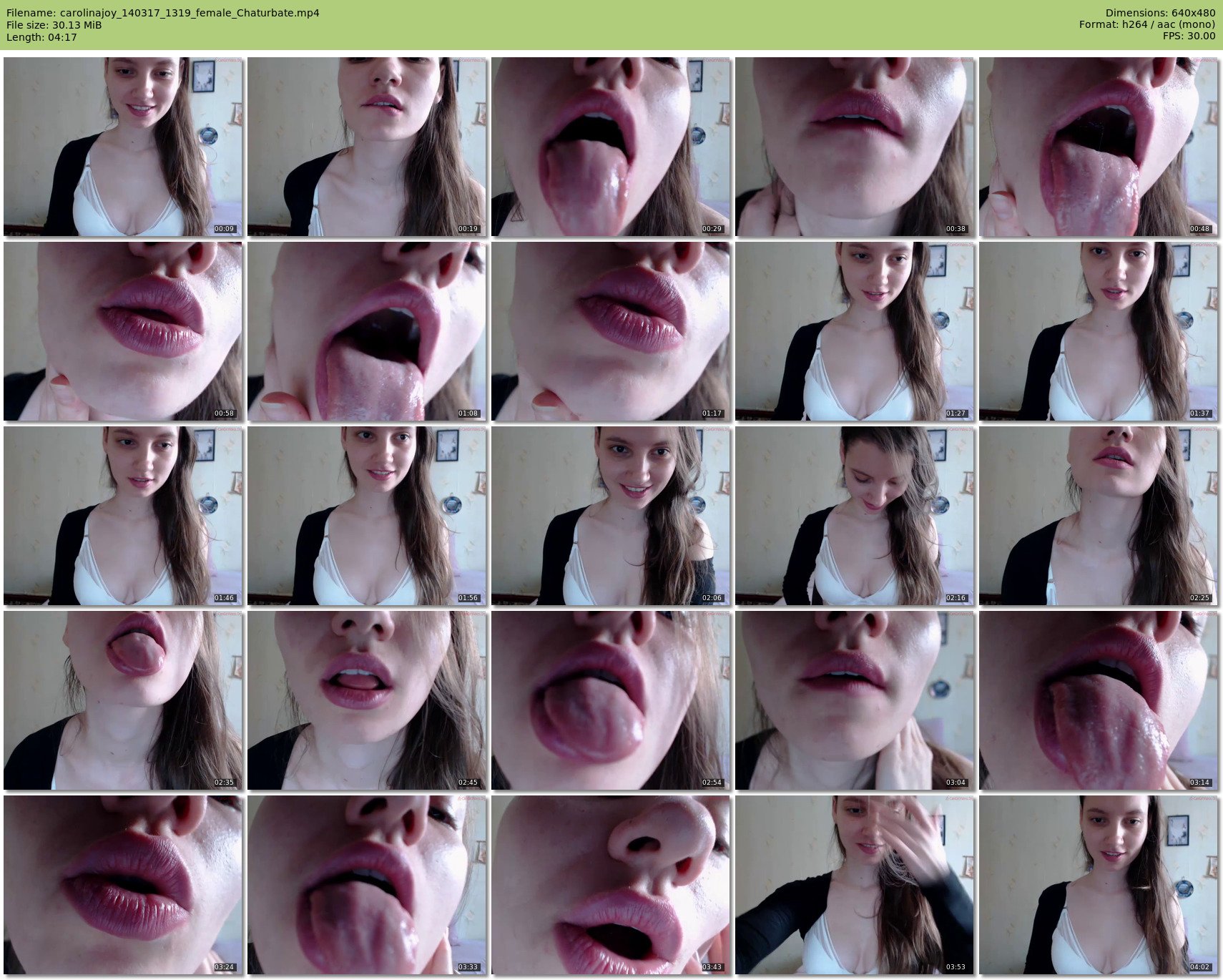Viewport: 1223px width, 980px height.
Task: Click the thumbnail timestamped 03:04
Action: 855,700
